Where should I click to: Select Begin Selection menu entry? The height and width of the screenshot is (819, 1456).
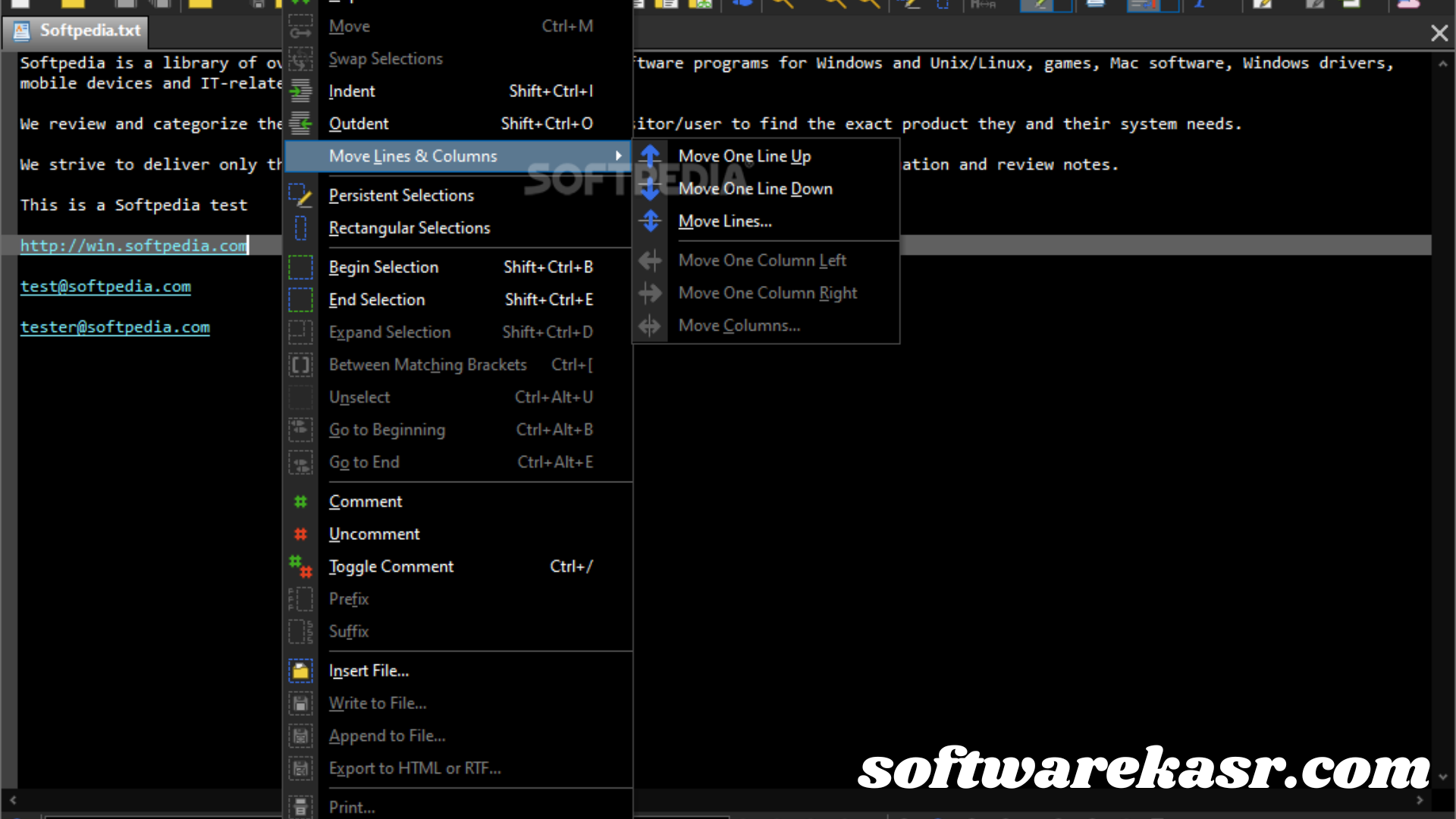(458, 268)
